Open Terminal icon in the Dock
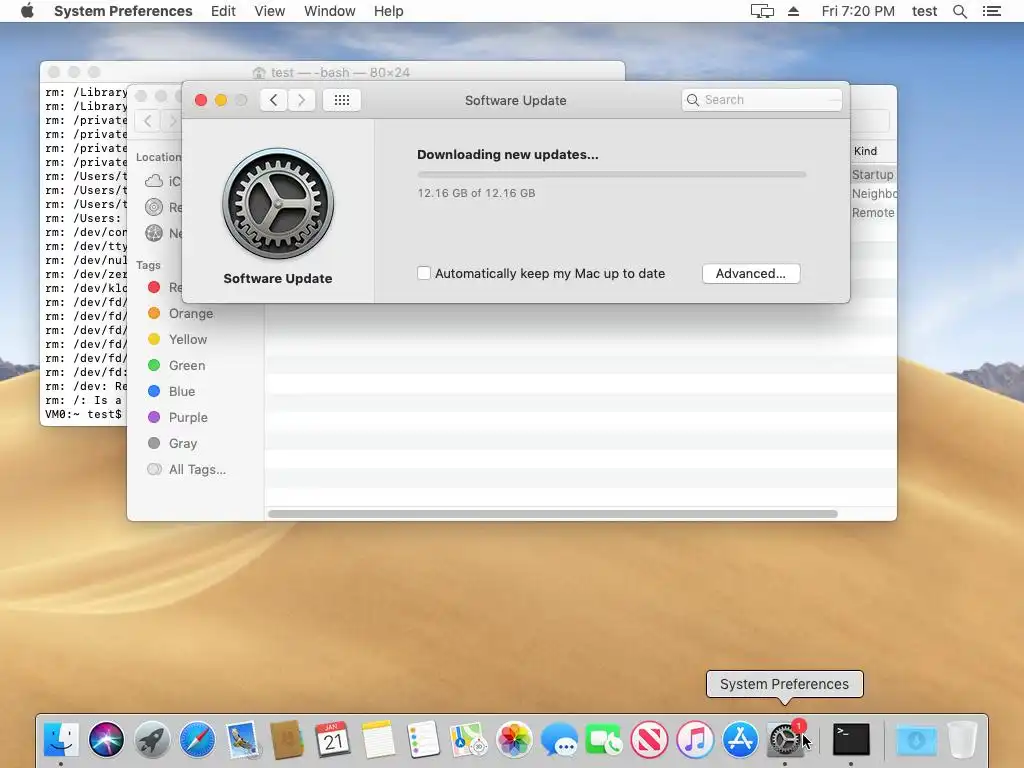 point(851,739)
